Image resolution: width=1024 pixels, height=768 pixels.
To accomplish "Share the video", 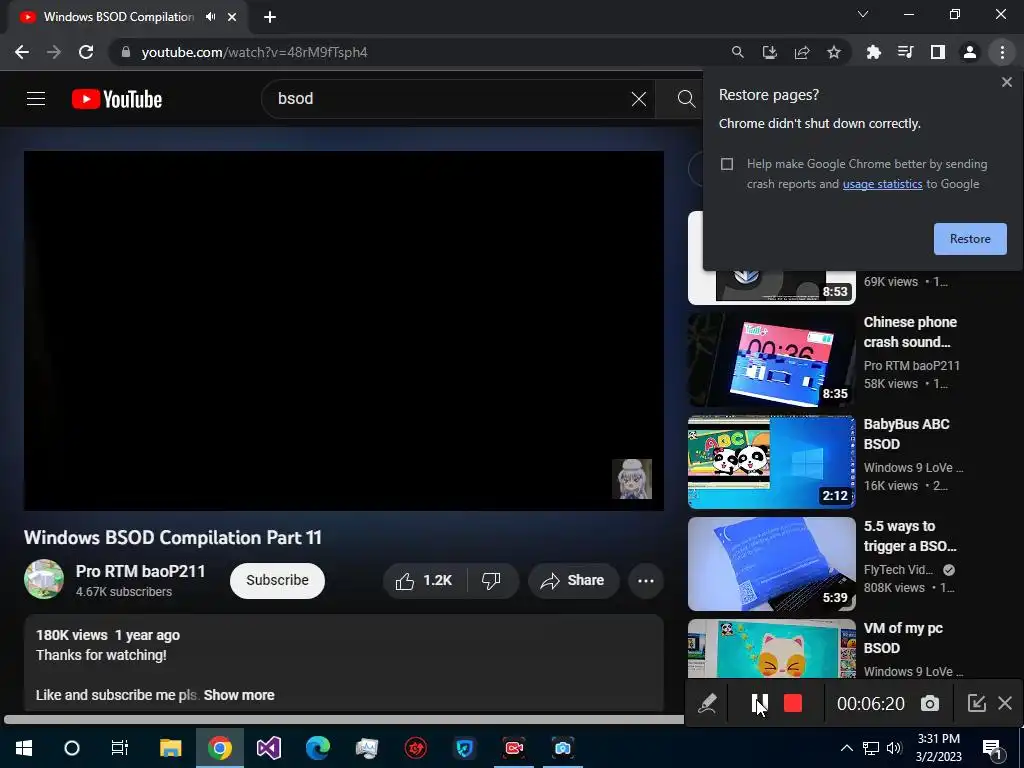I will 573,581.
